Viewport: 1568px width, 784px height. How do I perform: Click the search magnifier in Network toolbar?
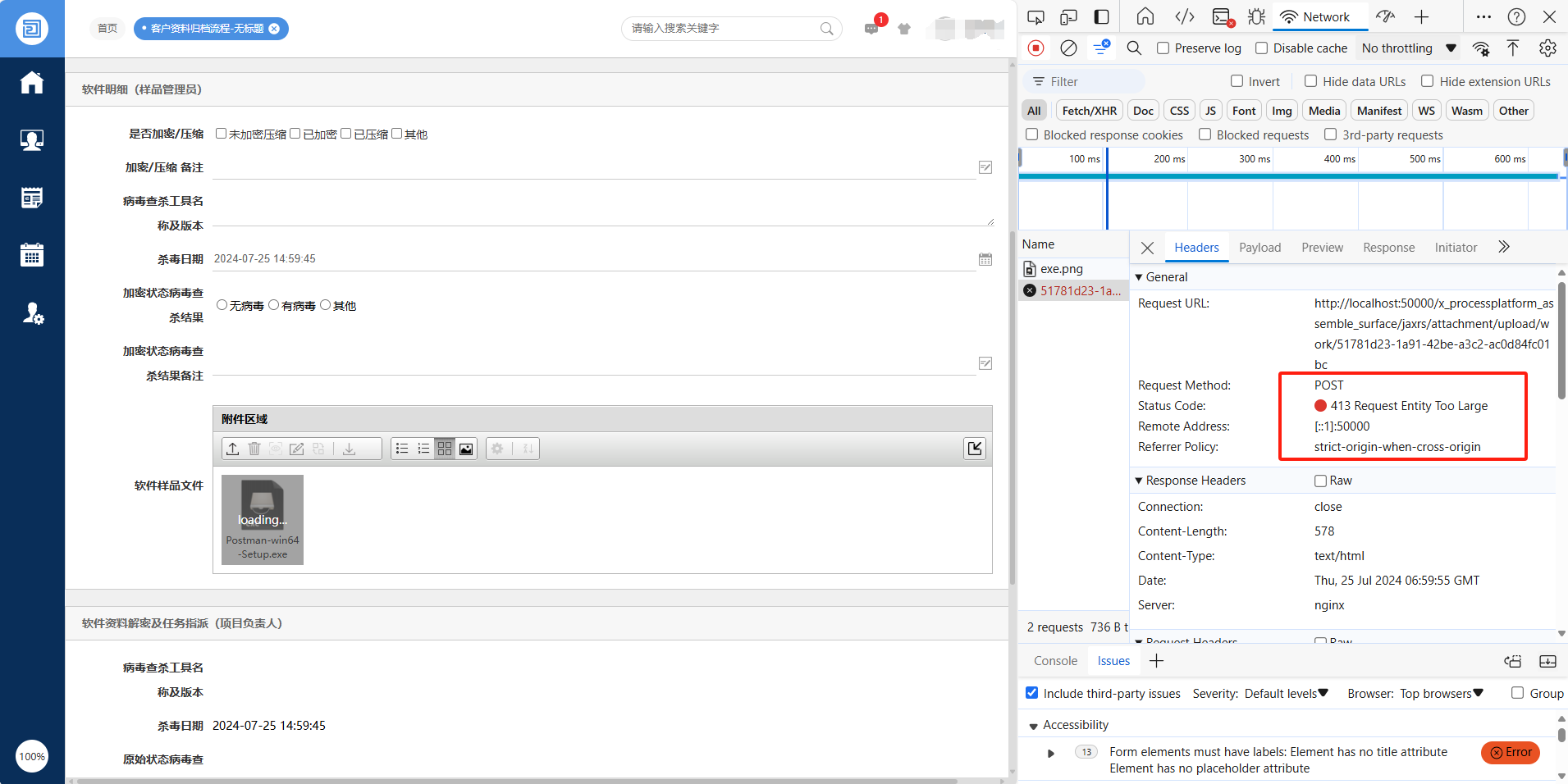point(1134,48)
